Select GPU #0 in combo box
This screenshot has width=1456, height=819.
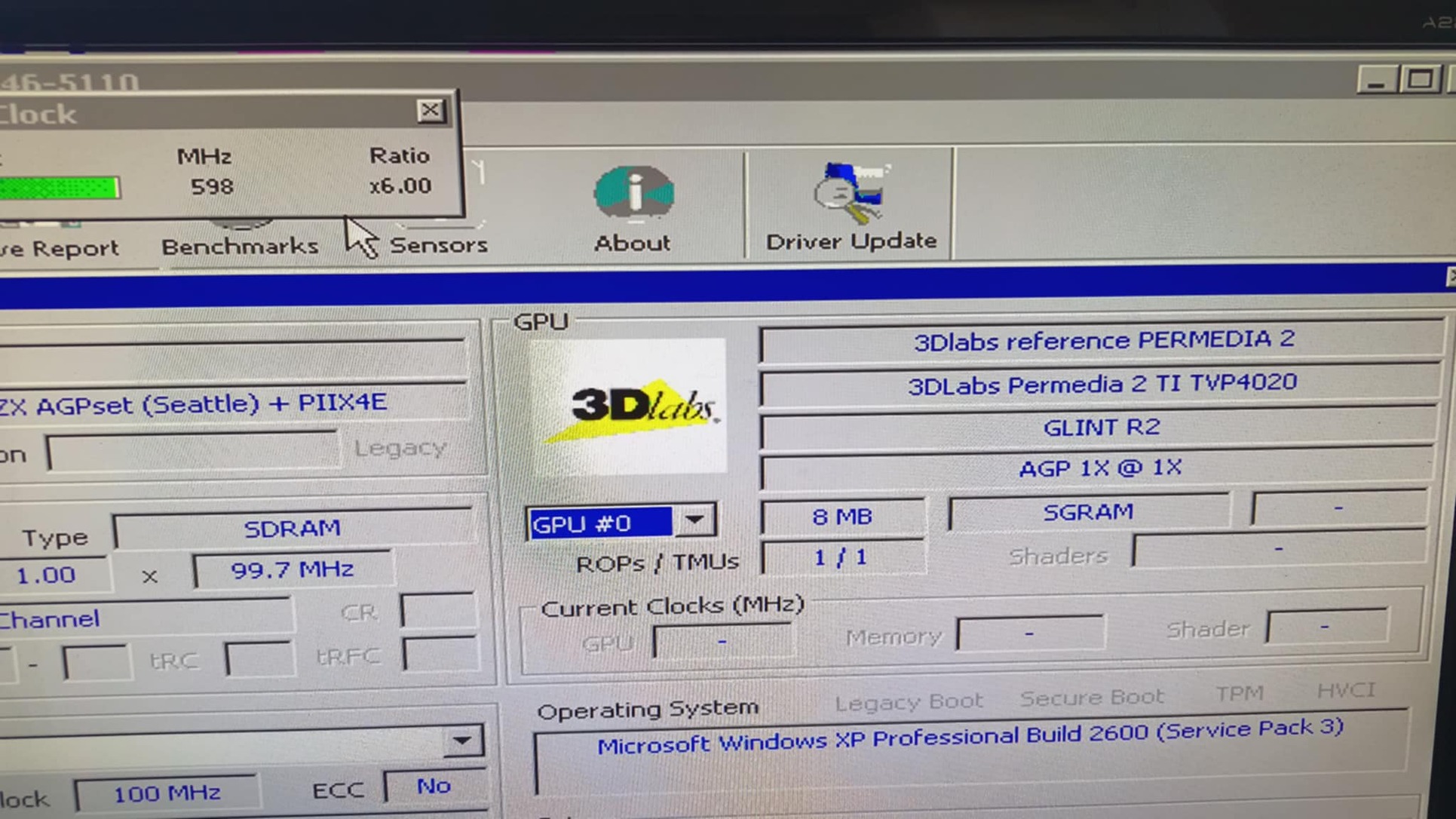click(x=599, y=523)
